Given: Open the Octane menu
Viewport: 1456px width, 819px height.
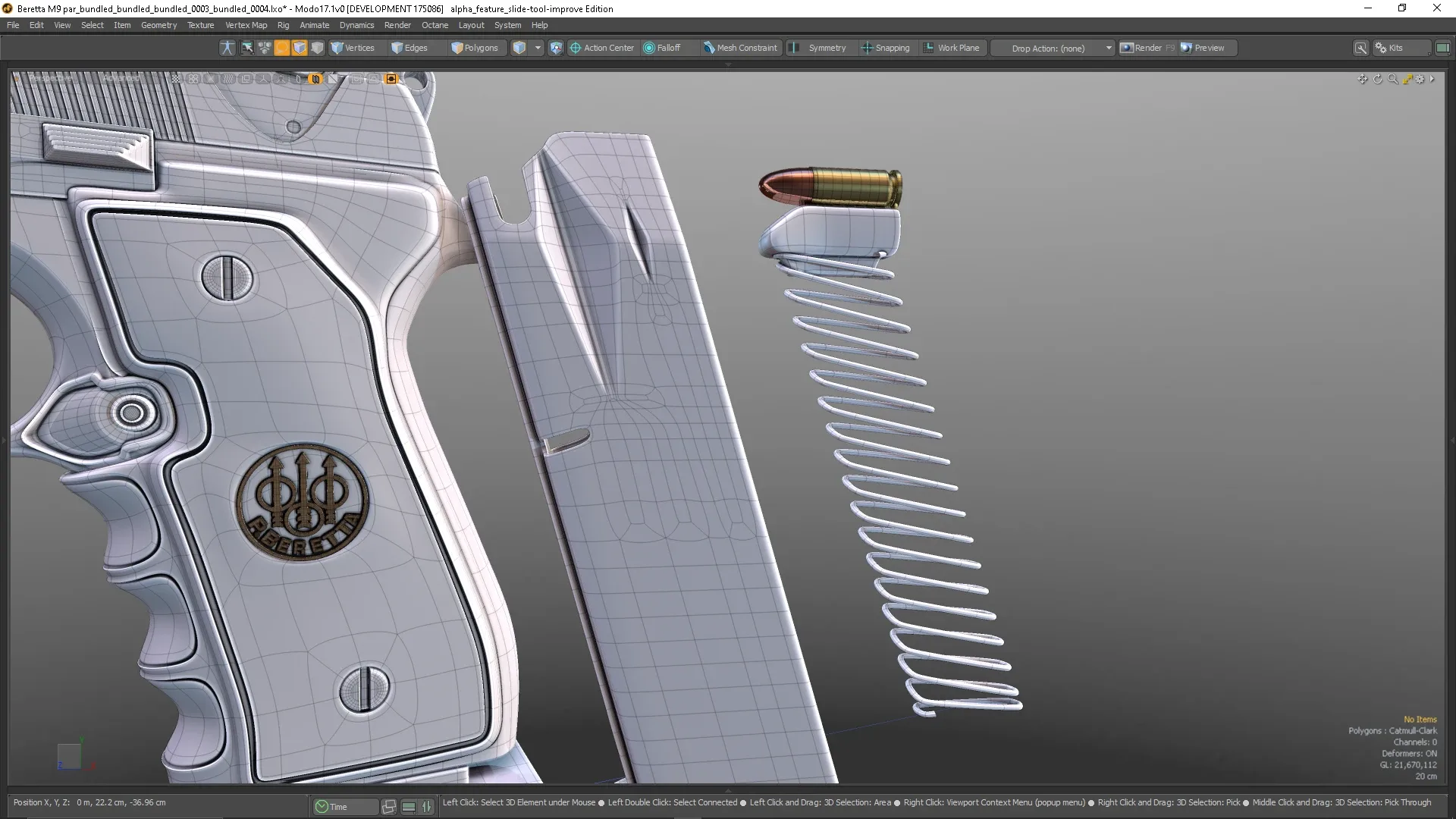Looking at the screenshot, I should pyautogui.click(x=435, y=25).
